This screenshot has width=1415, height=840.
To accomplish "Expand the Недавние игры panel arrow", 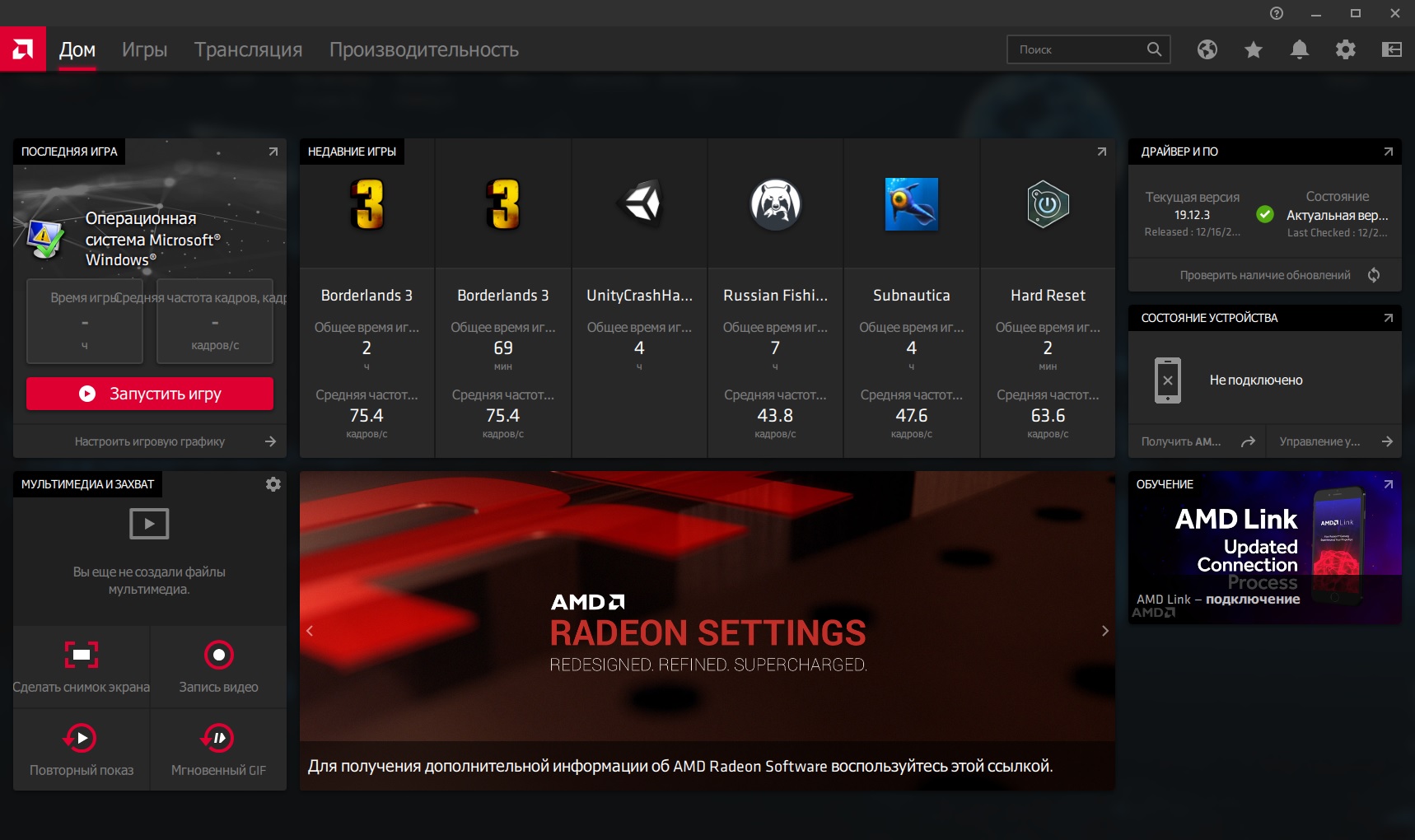I will tap(1102, 152).
